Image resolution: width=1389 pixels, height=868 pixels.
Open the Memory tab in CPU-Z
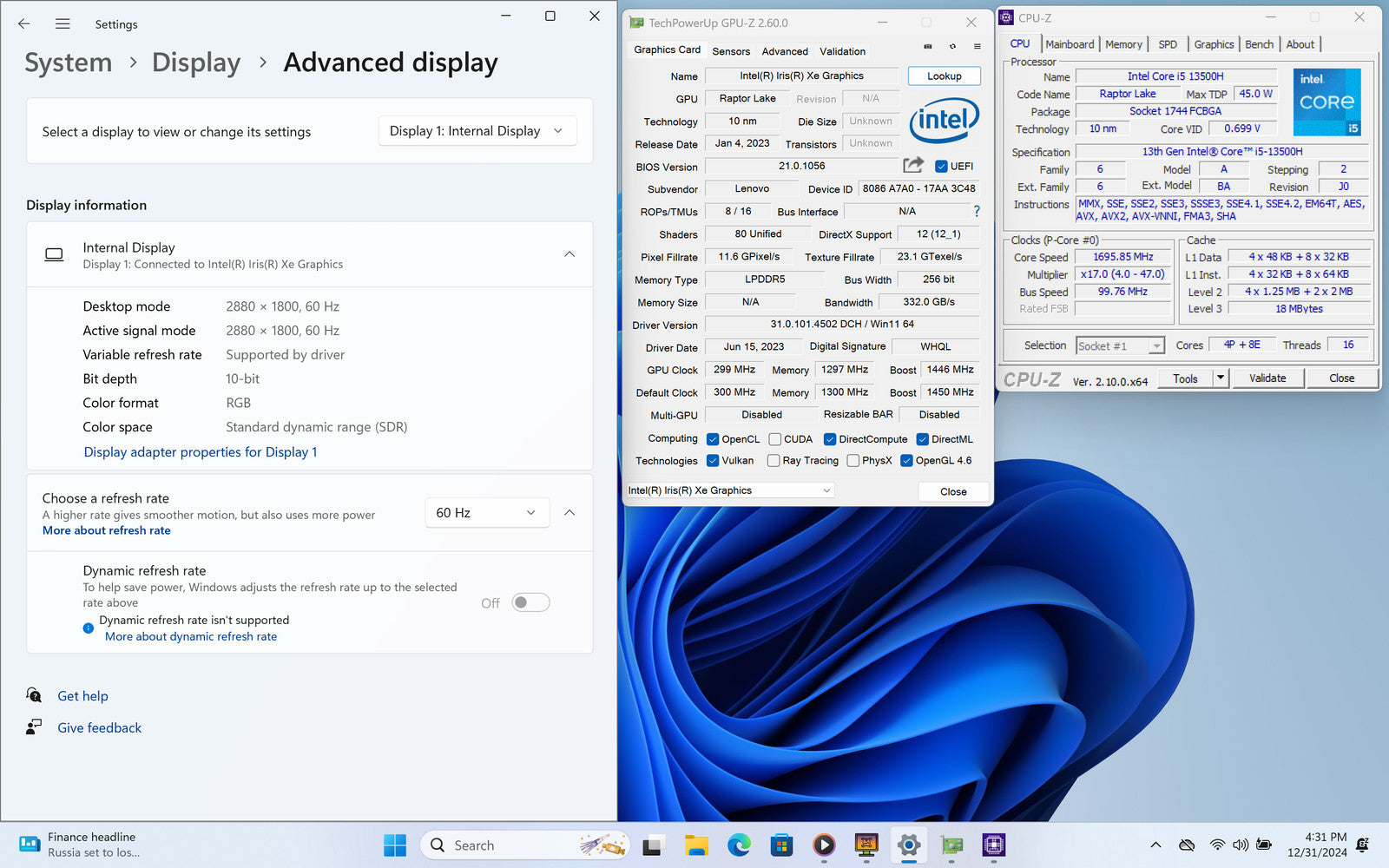pos(1124,44)
